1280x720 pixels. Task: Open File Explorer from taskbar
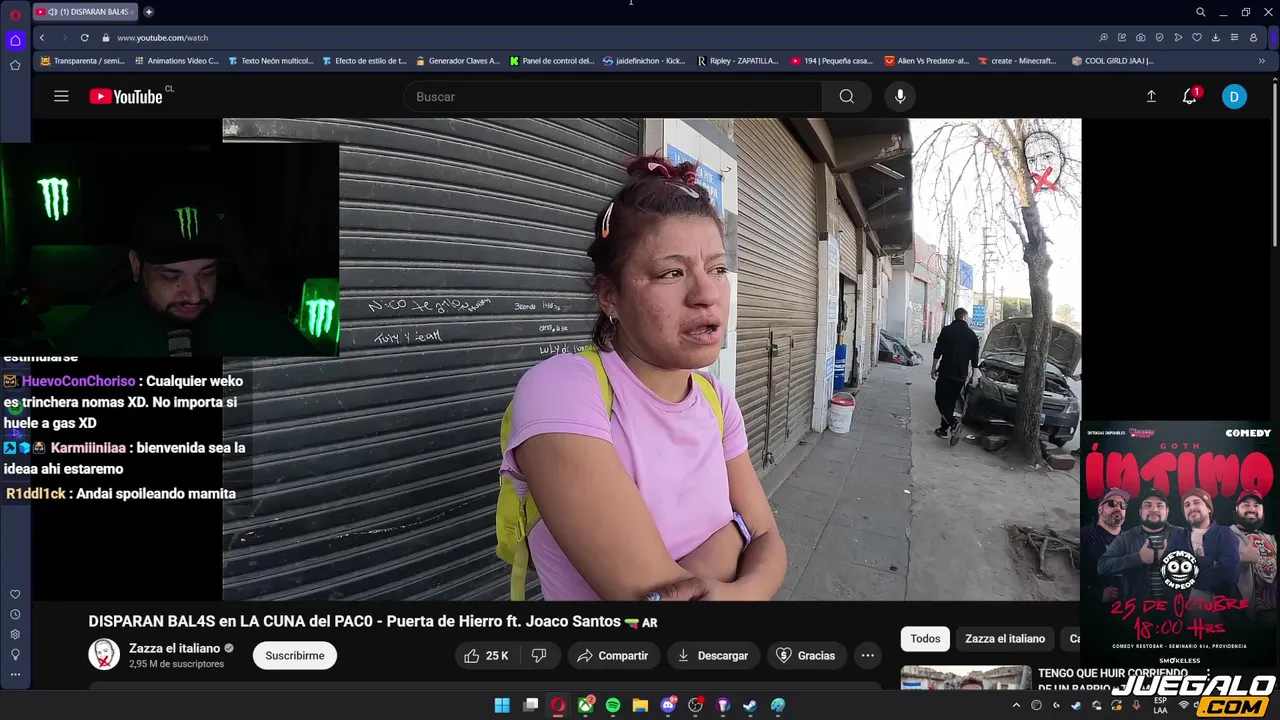[x=640, y=705]
